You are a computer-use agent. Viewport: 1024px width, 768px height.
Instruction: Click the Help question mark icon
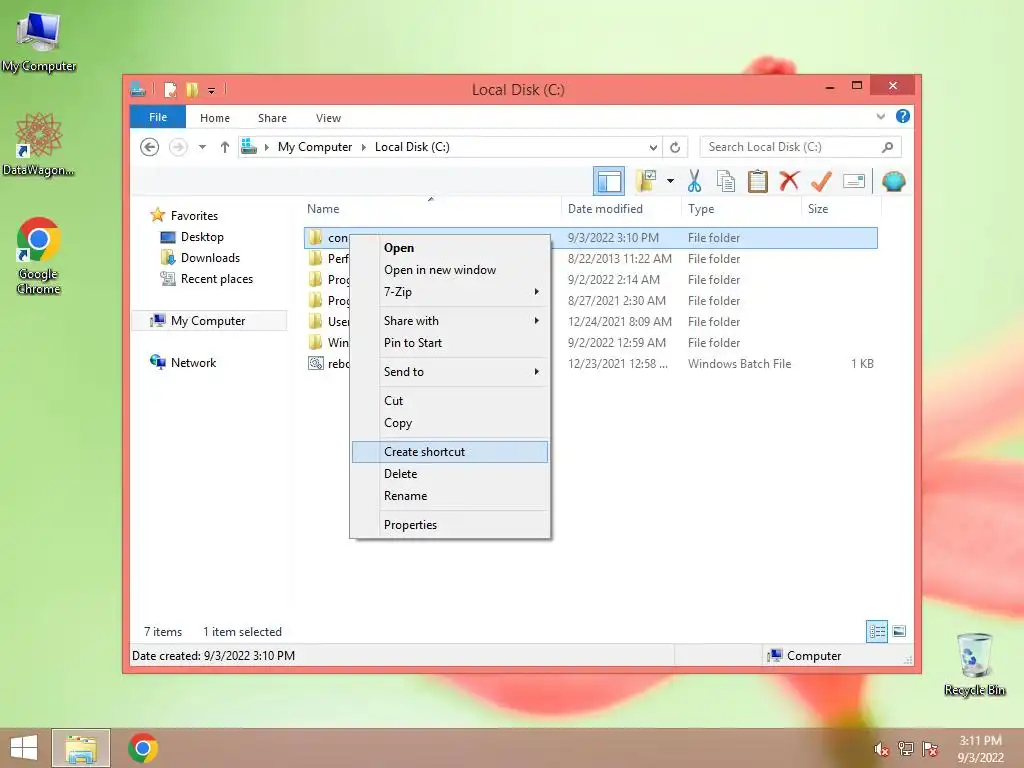coord(903,116)
